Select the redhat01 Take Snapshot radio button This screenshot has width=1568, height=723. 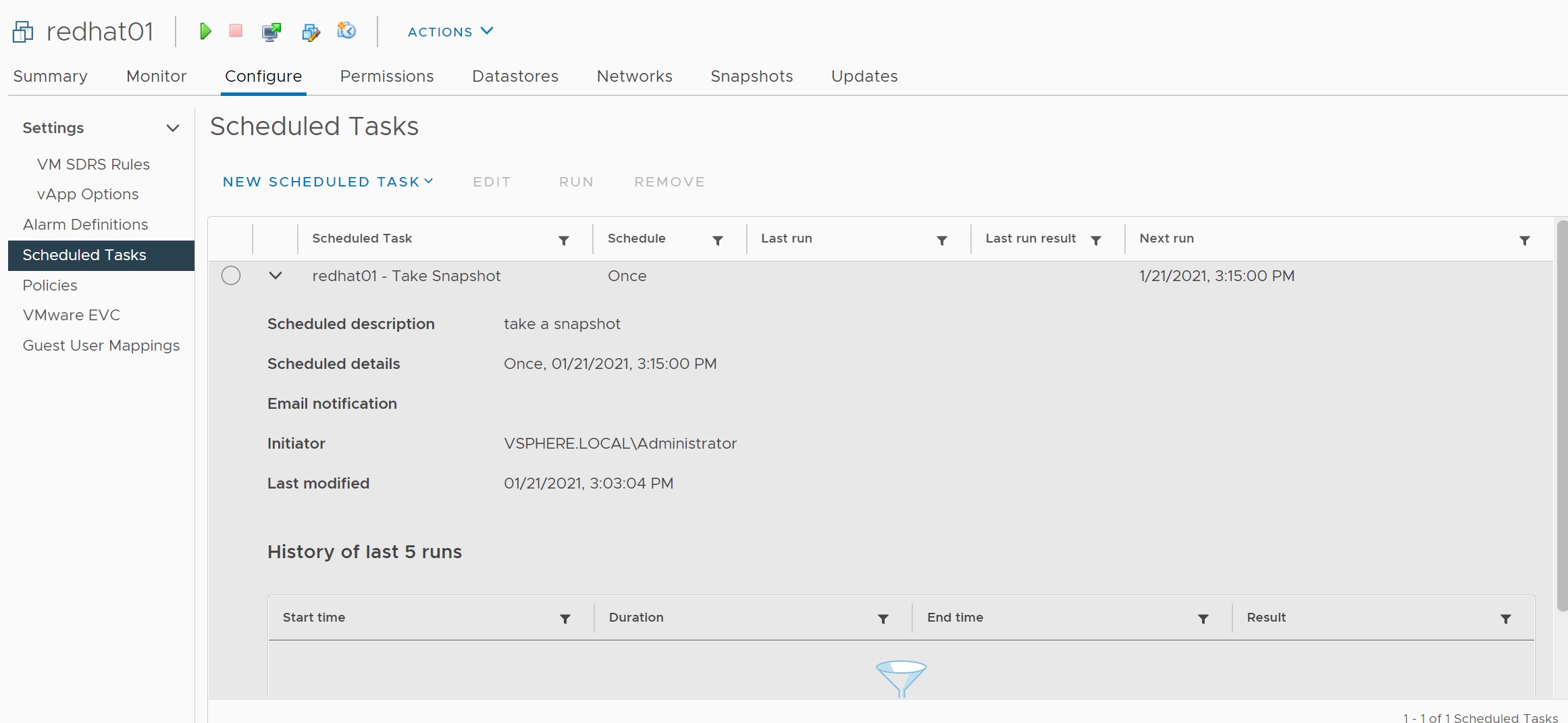point(231,276)
